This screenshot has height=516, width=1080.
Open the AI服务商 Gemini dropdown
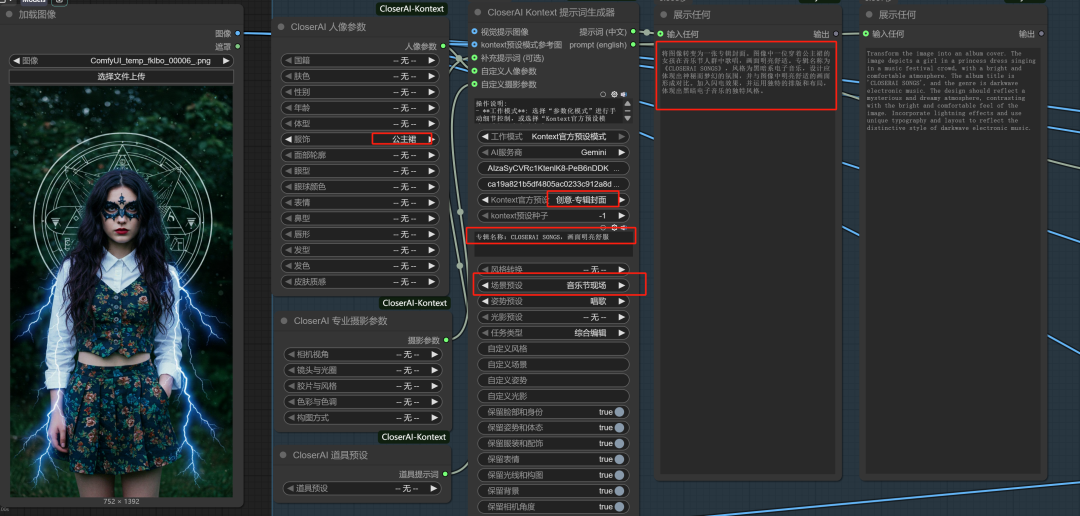(554, 152)
